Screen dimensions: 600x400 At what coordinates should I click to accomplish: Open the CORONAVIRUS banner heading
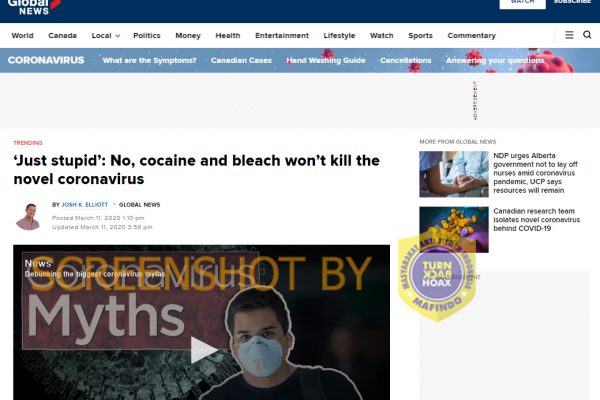[x=46, y=60]
